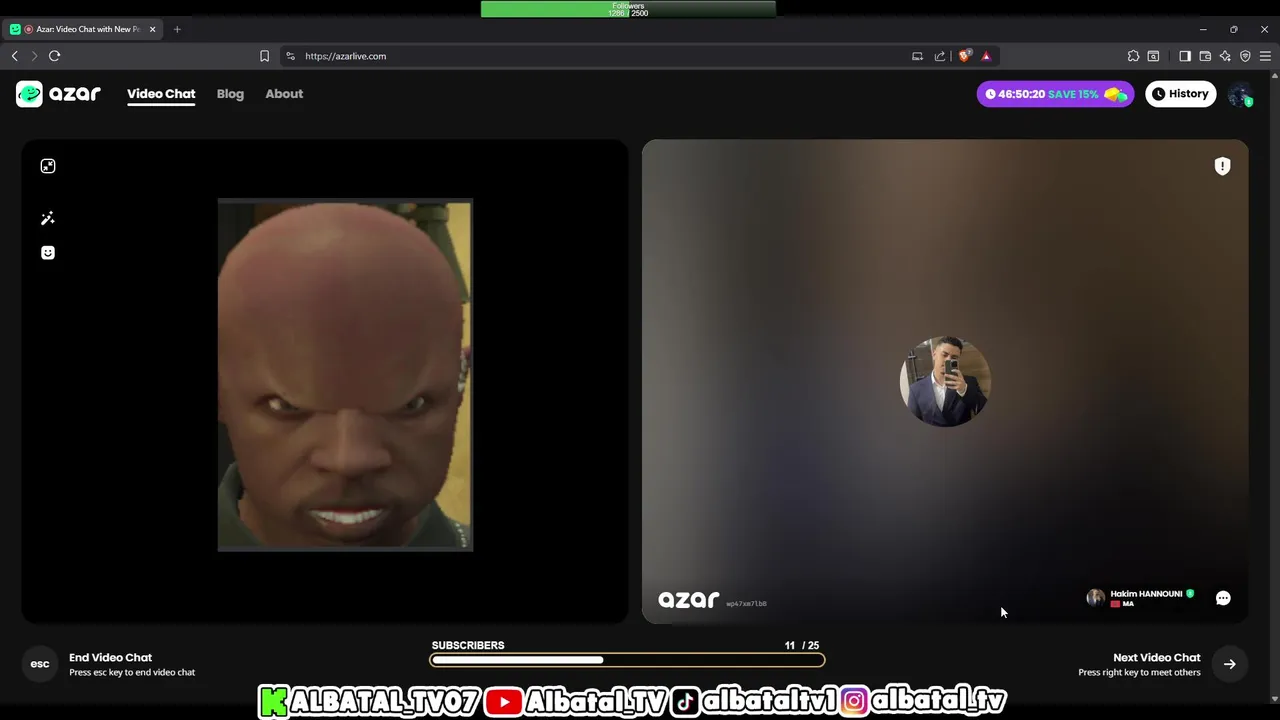The width and height of the screenshot is (1280, 720).
Task: Open the Brave VPN shield icon
Action: tap(1245, 56)
